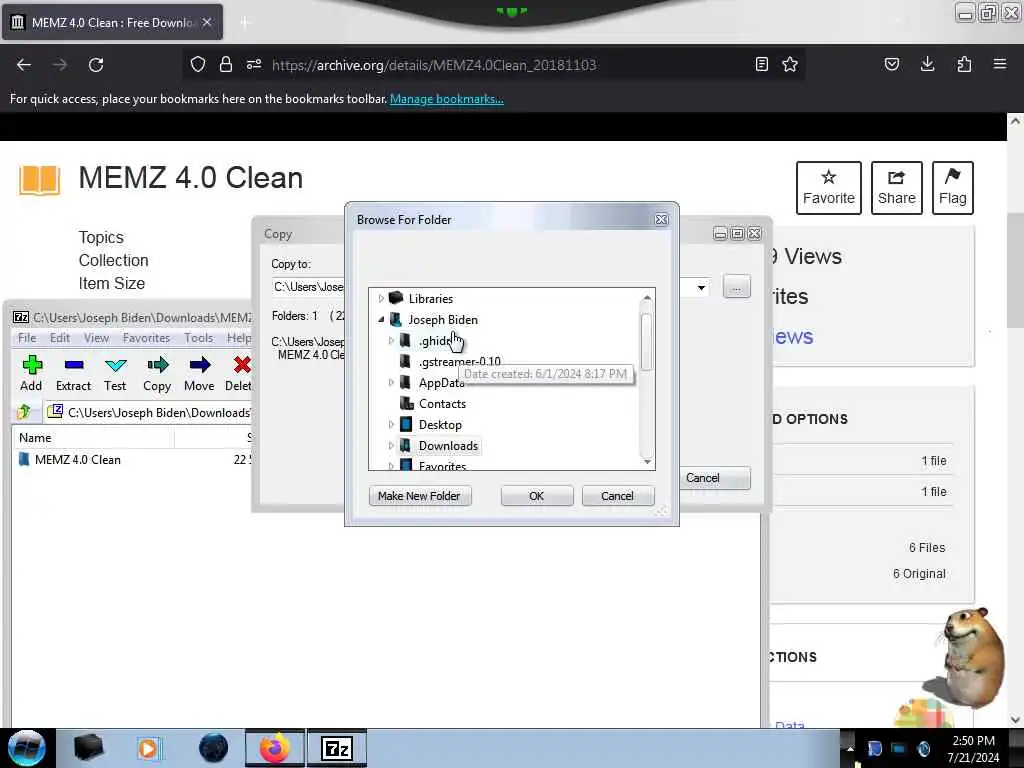The height and width of the screenshot is (768, 1024).
Task: Open the 7-Zip View menu
Action: pyautogui.click(x=96, y=338)
